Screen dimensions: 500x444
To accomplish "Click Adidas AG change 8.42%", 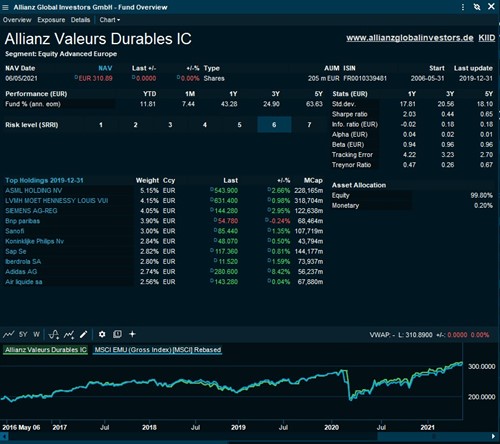I will coord(281,272).
